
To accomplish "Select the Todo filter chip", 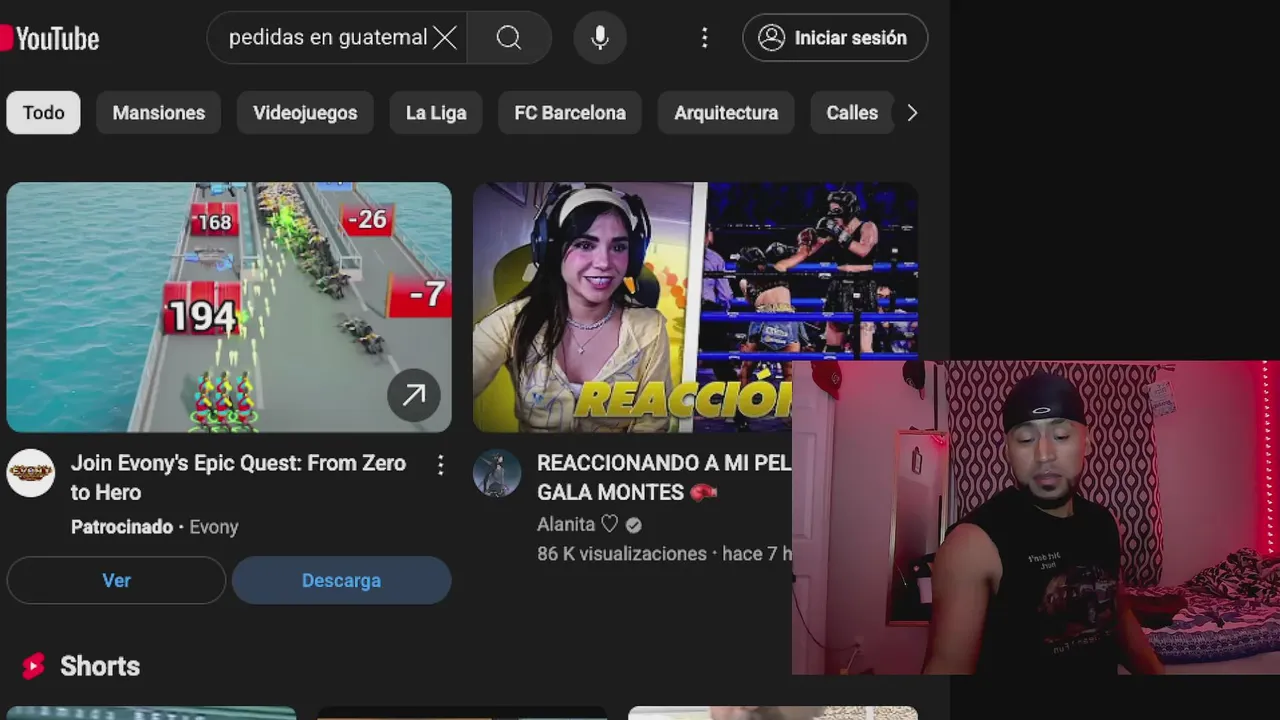I will (x=43, y=113).
